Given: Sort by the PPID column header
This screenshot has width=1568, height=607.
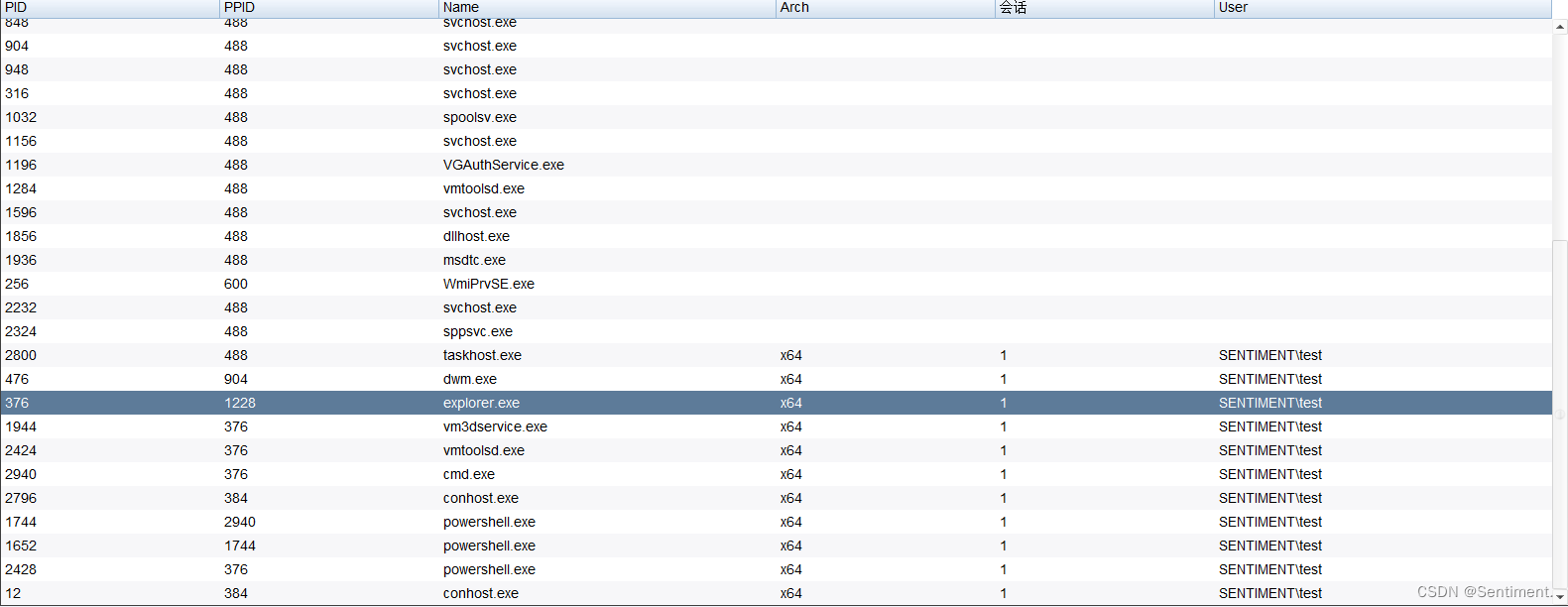Looking at the screenshot, I should coord(328,8).
